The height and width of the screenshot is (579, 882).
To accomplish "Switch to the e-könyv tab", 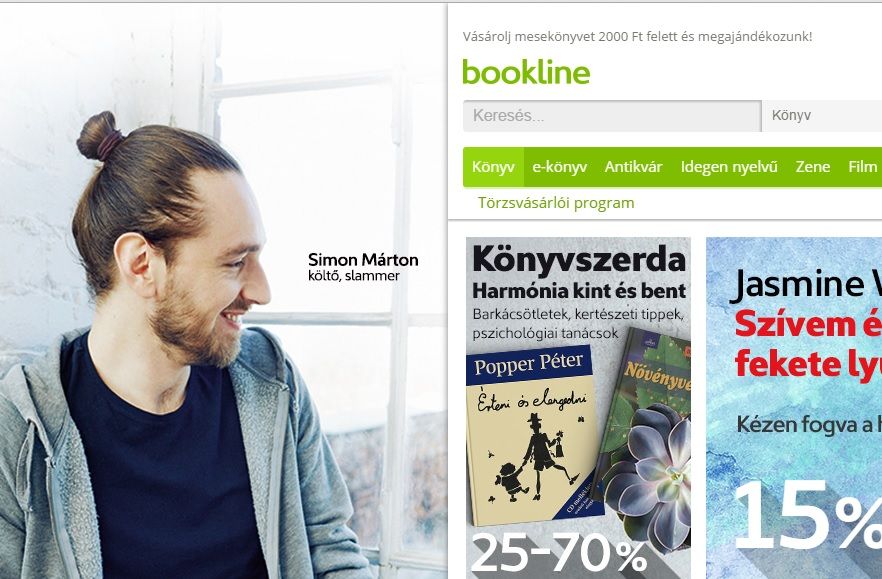I will (x=559, y=167).
